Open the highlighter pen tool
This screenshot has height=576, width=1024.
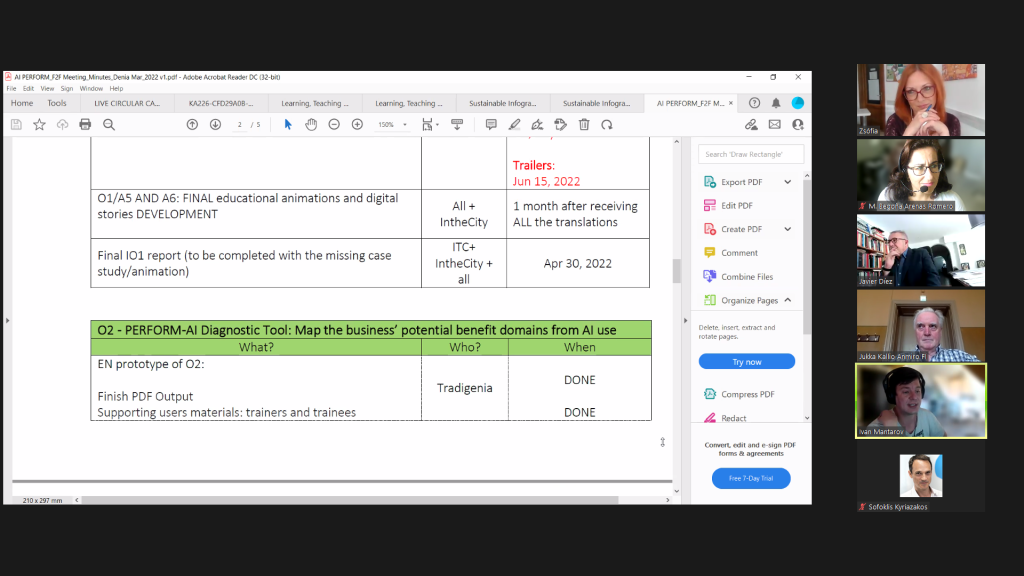(514, 124)
